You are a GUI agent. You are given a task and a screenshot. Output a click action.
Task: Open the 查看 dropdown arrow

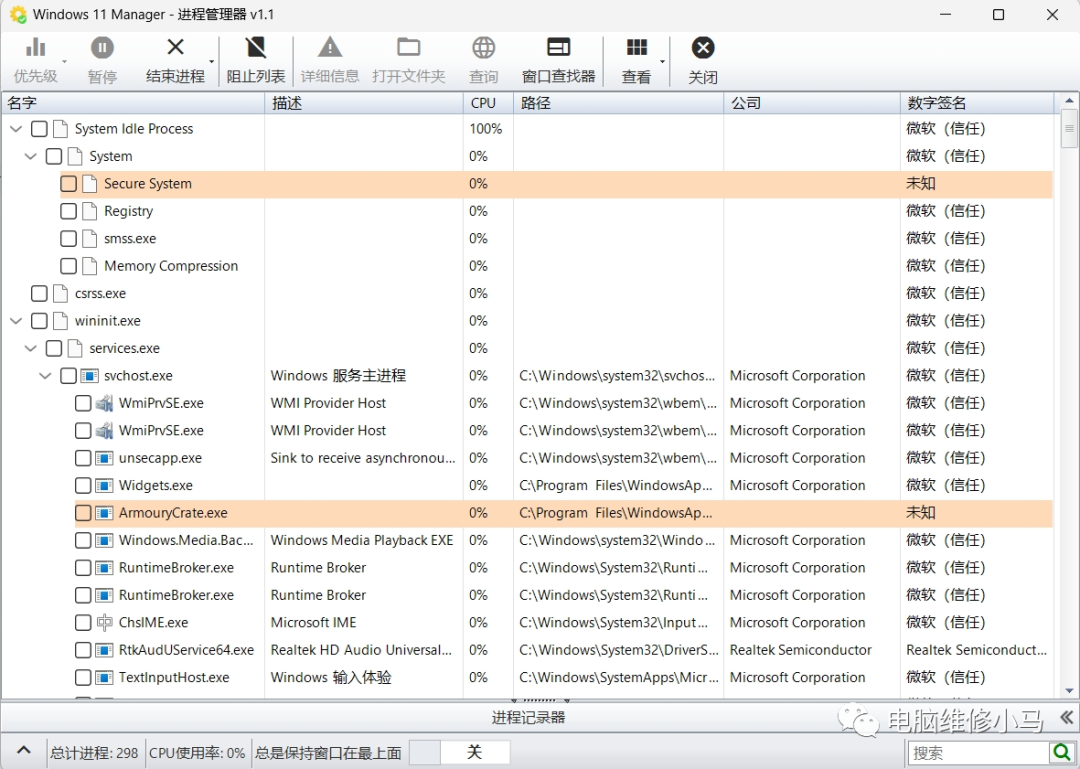pyautogui.click(x=663, y=61)
